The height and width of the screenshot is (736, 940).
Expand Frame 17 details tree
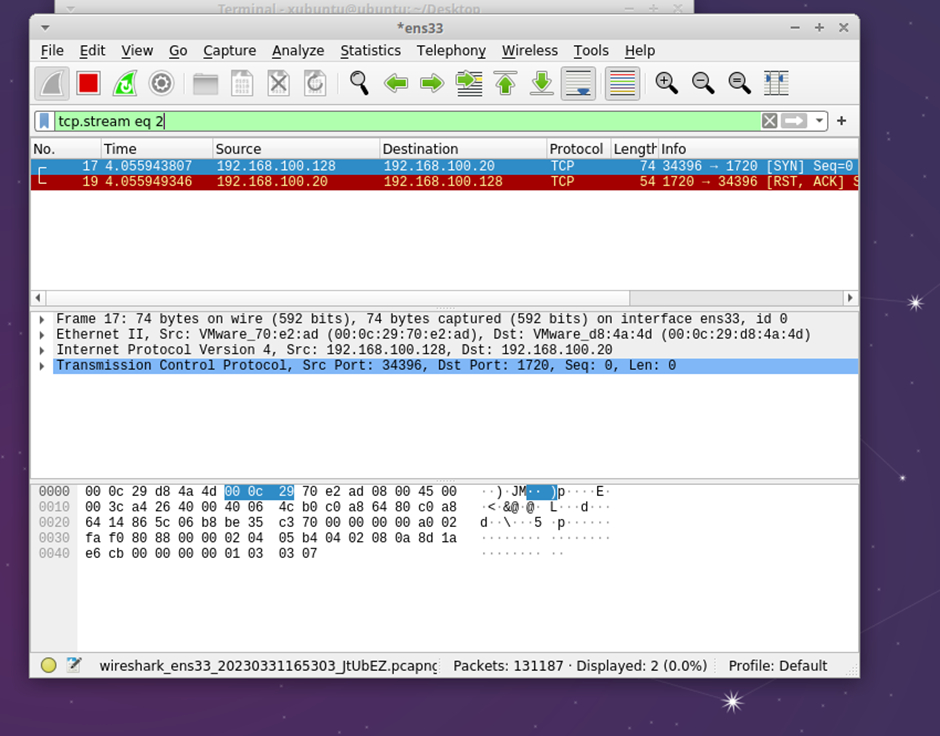point(42,319)
